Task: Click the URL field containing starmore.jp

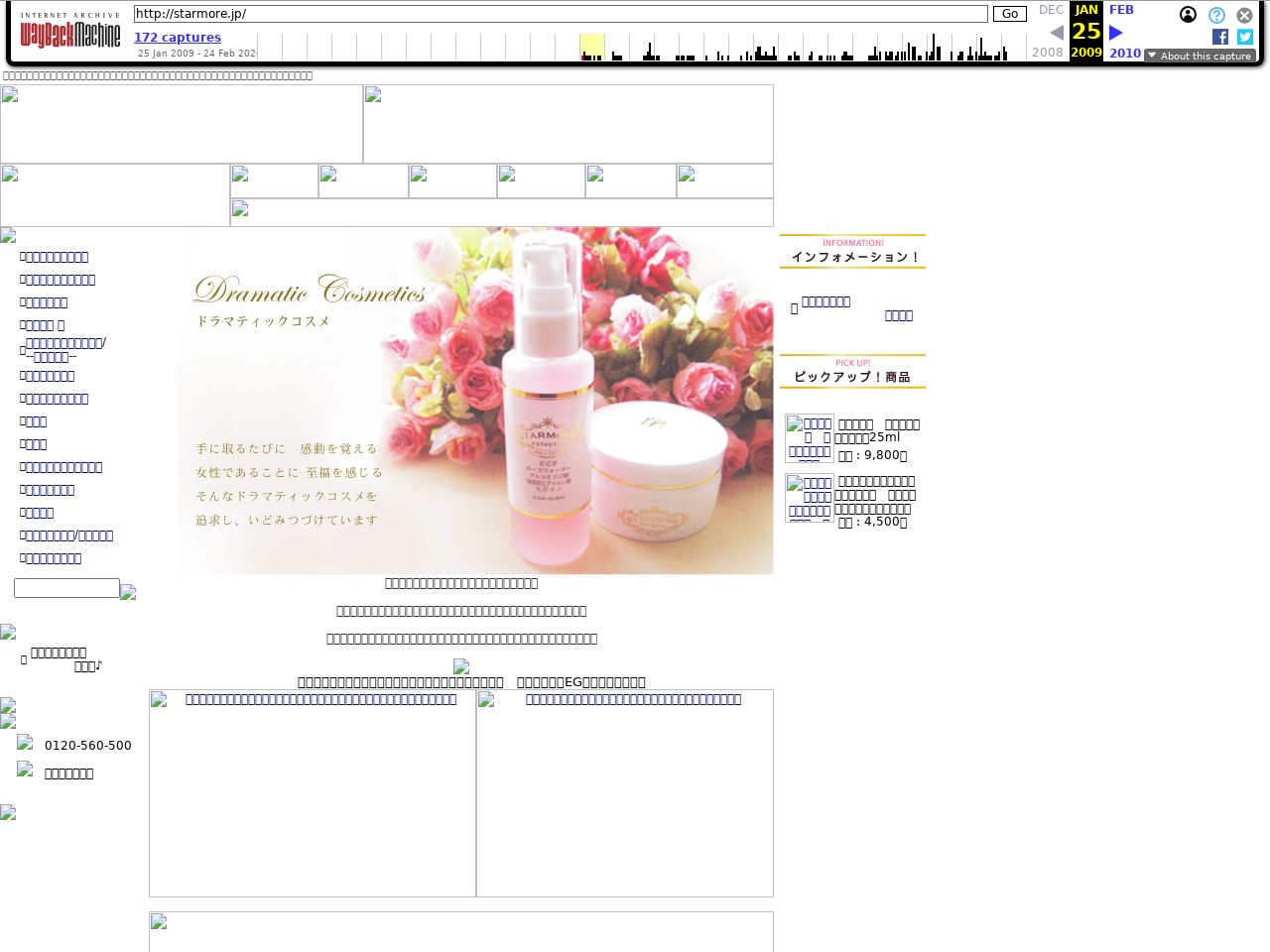Action: pos(561,14)
